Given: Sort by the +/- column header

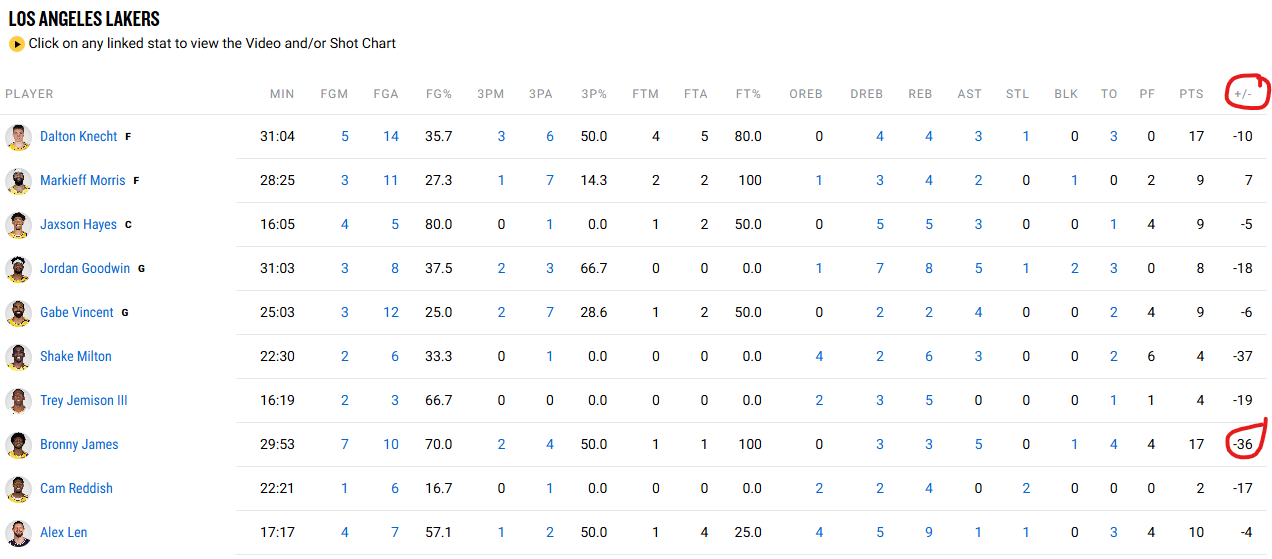Looking at the screenshot, I should (1243, 94).
